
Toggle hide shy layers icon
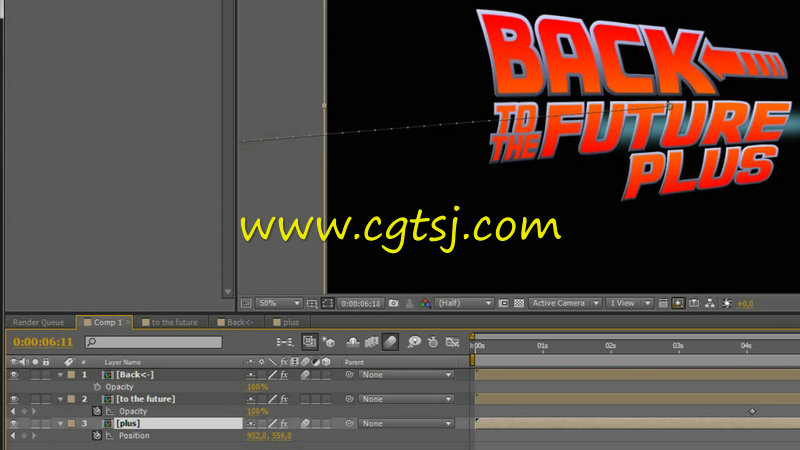point(353,342)
